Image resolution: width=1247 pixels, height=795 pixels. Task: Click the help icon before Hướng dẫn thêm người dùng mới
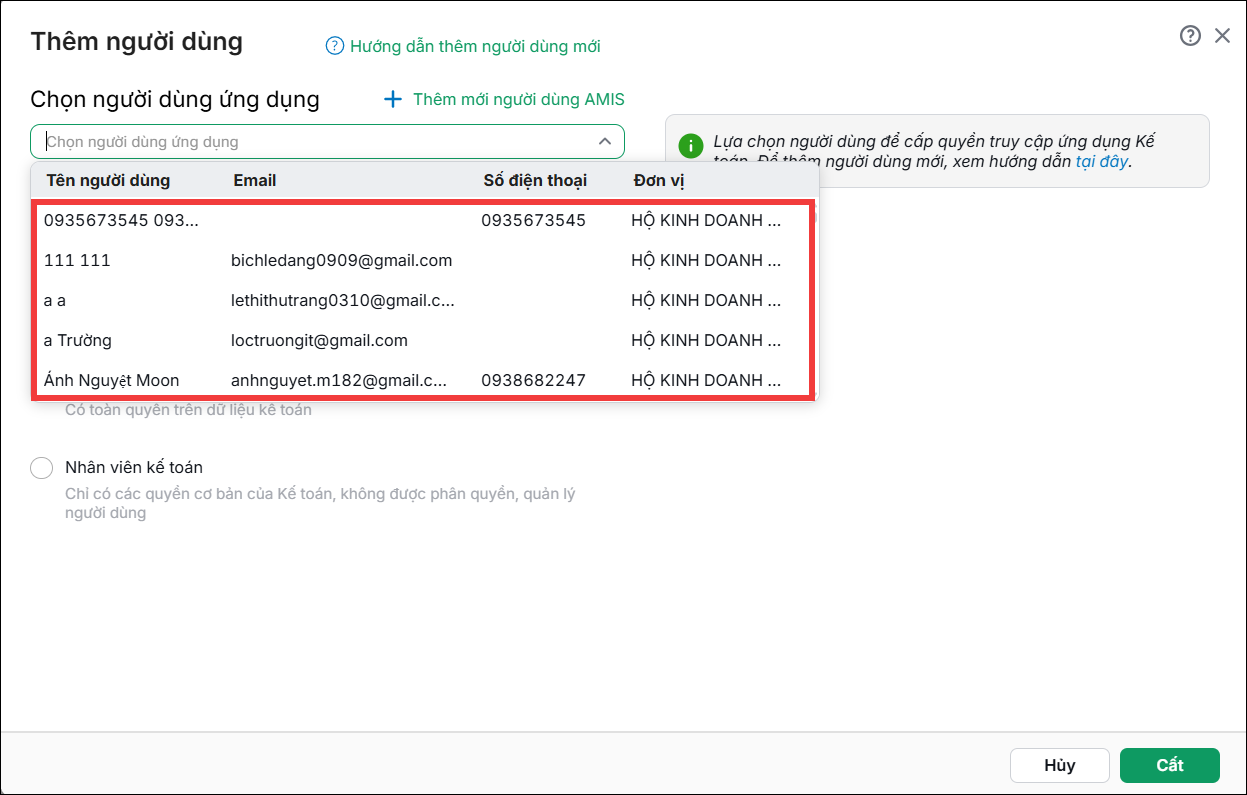pos(335,46)
